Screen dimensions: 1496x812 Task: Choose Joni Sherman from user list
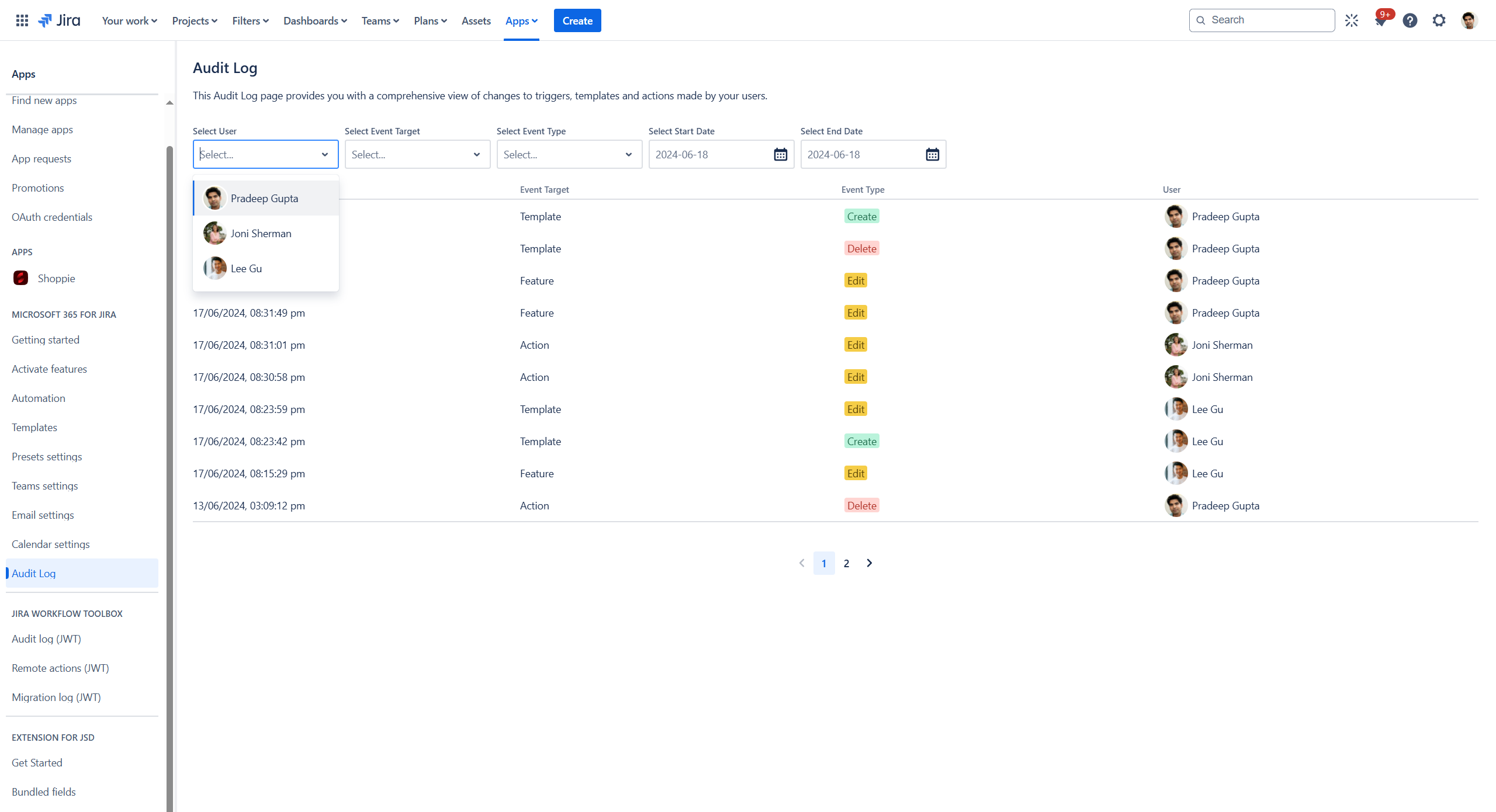pos(261,234)
